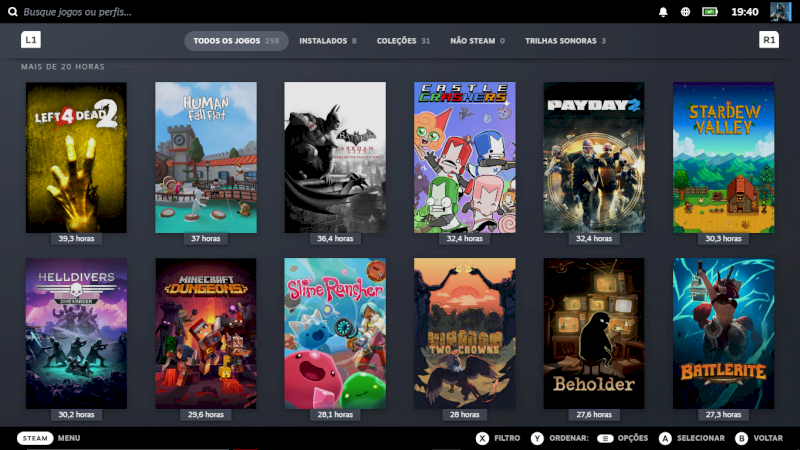Click the '30,2 horas' playtime label
This screenshot has width=800, height=450.
tap(76, 414)
